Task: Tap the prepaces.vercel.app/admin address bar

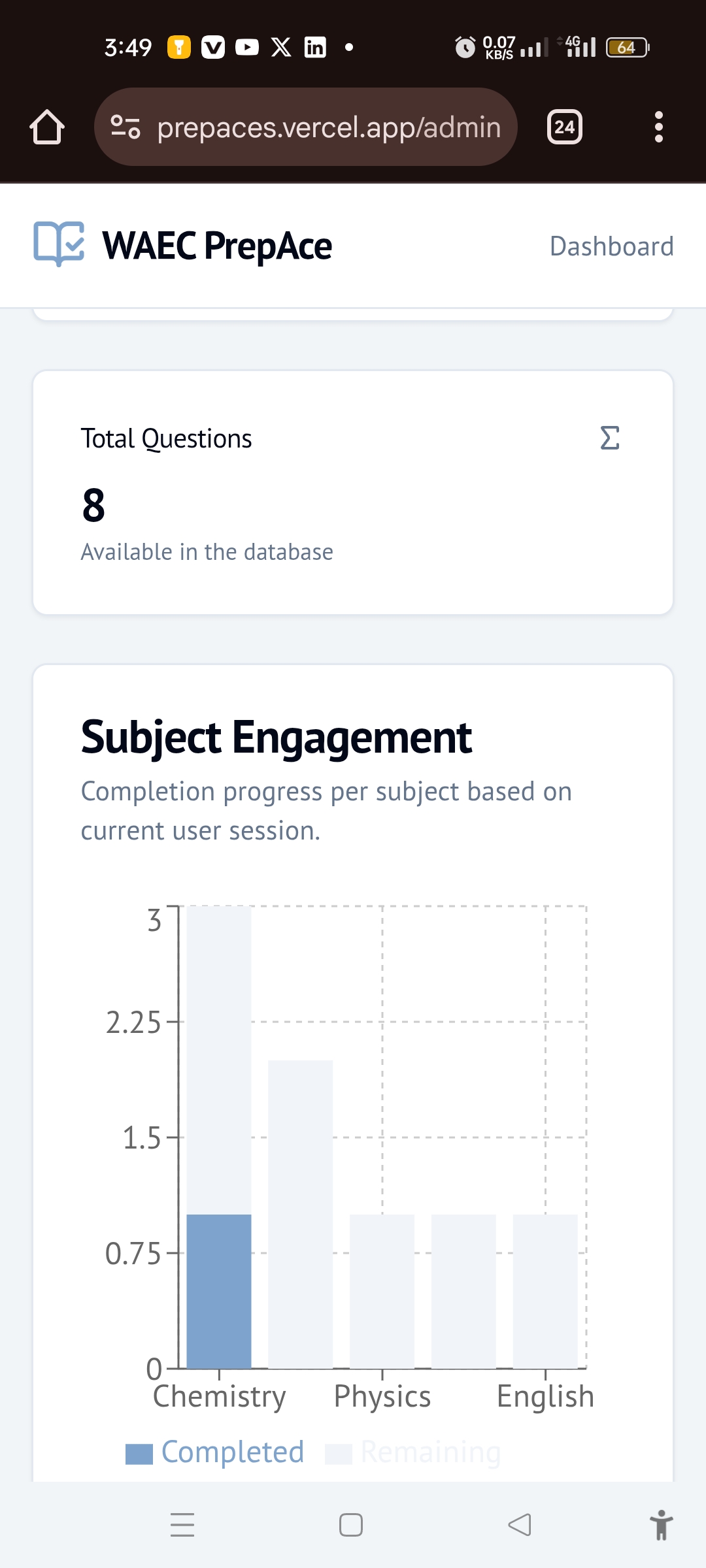Action: coord(329,127)
